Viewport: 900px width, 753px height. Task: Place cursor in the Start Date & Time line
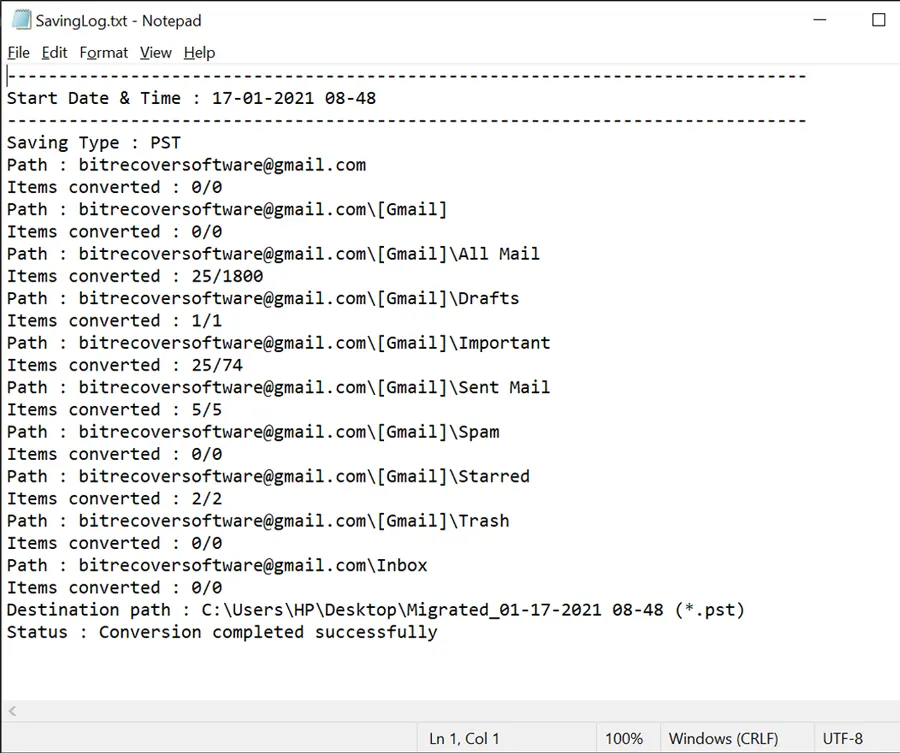click(x=191, y=98)
